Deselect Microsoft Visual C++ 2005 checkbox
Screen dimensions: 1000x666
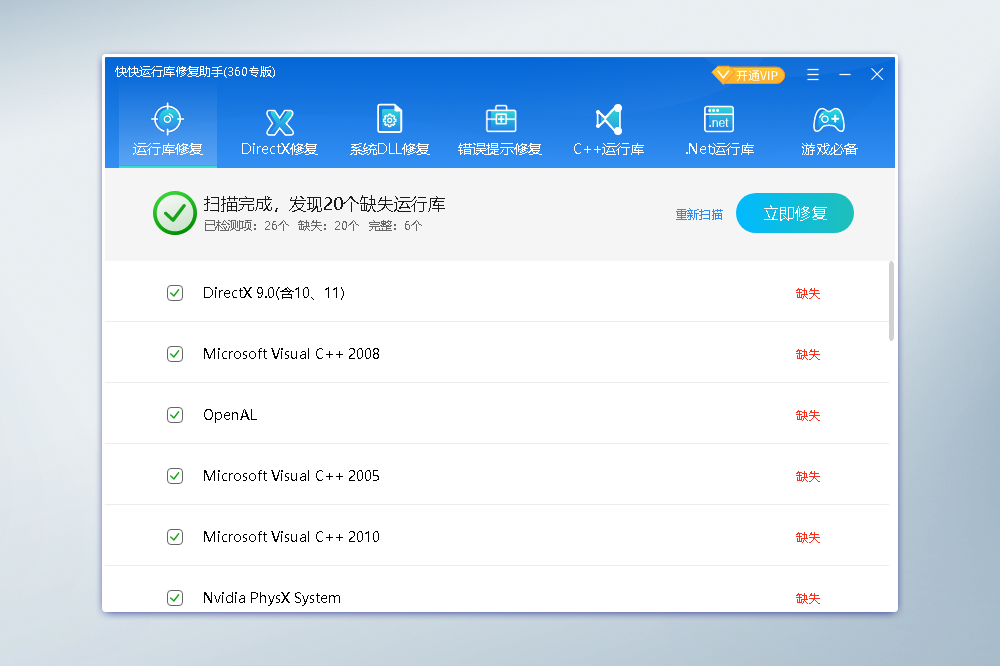point(175,476)
